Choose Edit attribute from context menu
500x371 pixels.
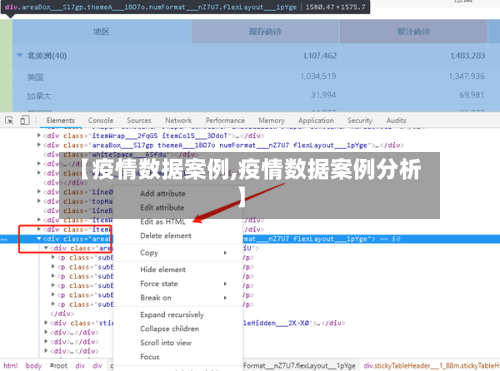point(162,208)
